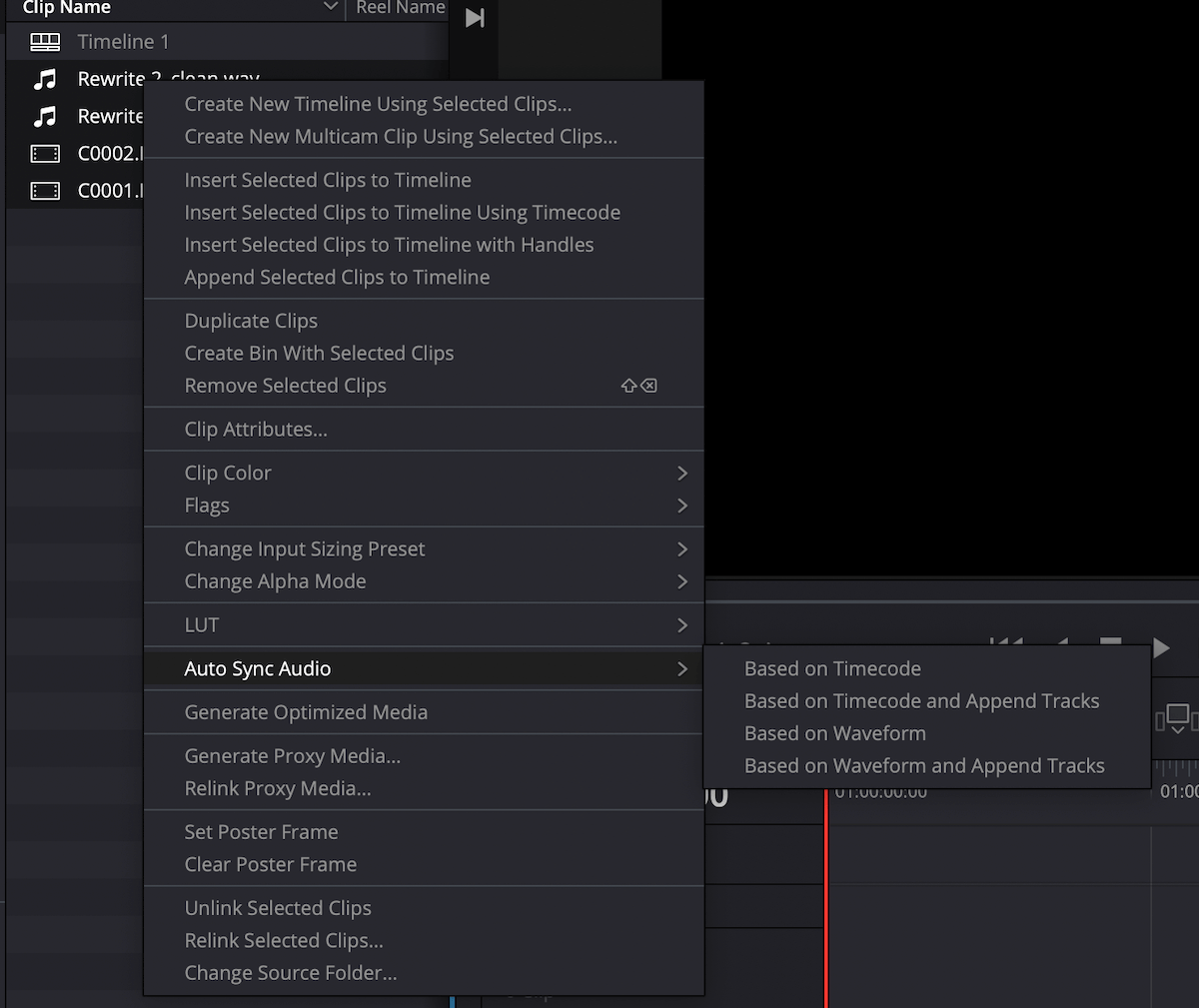Click the music note icon beside Rewrite 2

tap(47, 78)
